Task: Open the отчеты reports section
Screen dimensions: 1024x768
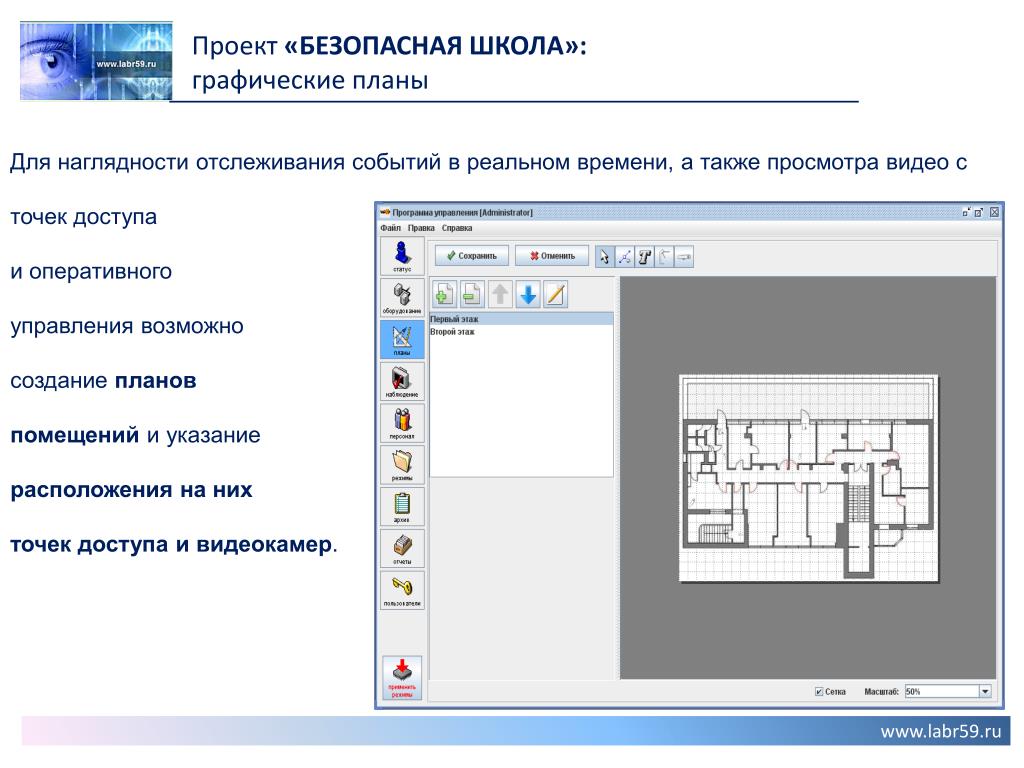Action: (402, 549)
